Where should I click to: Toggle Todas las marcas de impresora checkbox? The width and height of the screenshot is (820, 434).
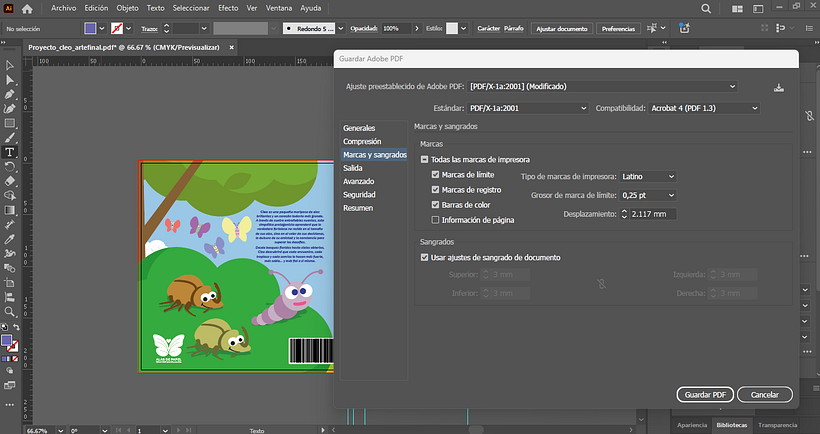coord(425,159)
